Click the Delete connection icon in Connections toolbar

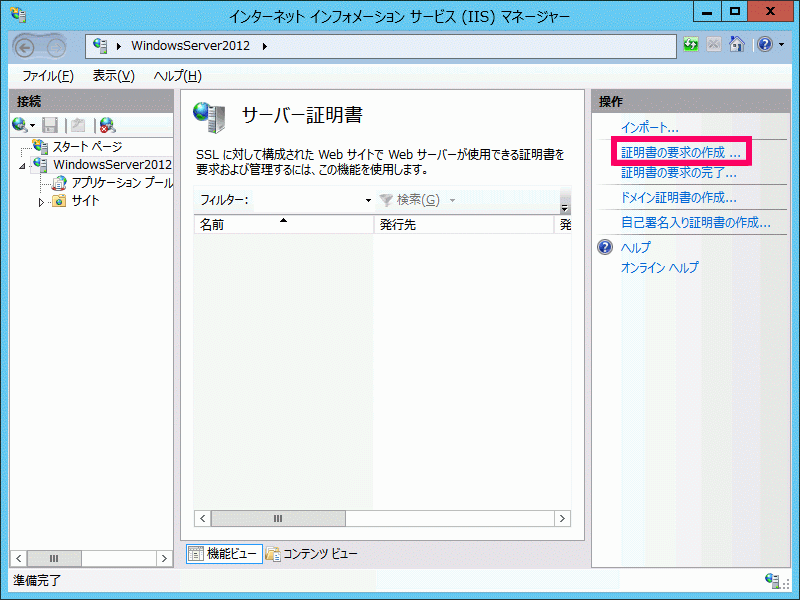tap(108, 125)
